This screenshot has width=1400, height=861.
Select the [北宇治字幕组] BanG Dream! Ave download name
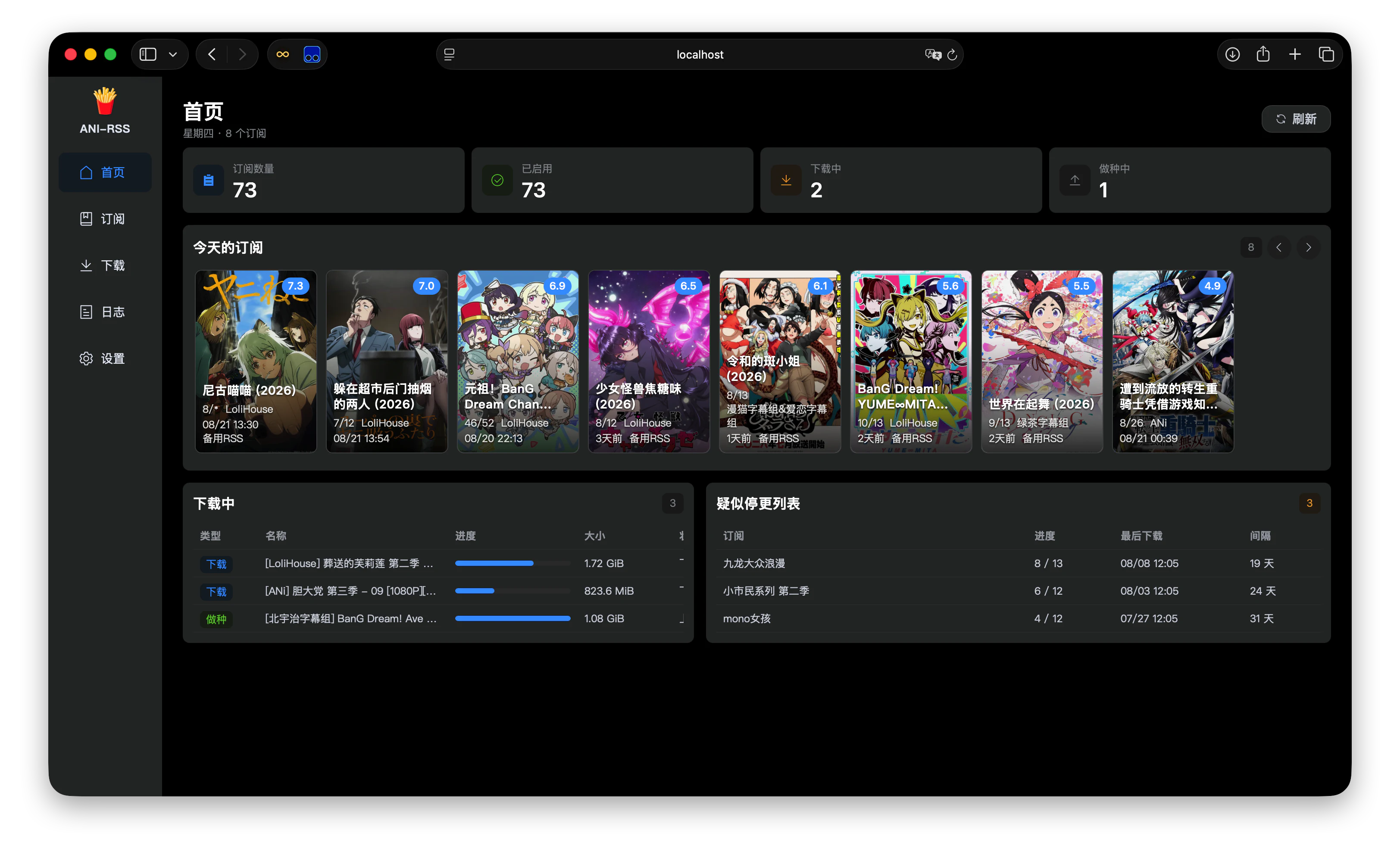coord(351,618)
